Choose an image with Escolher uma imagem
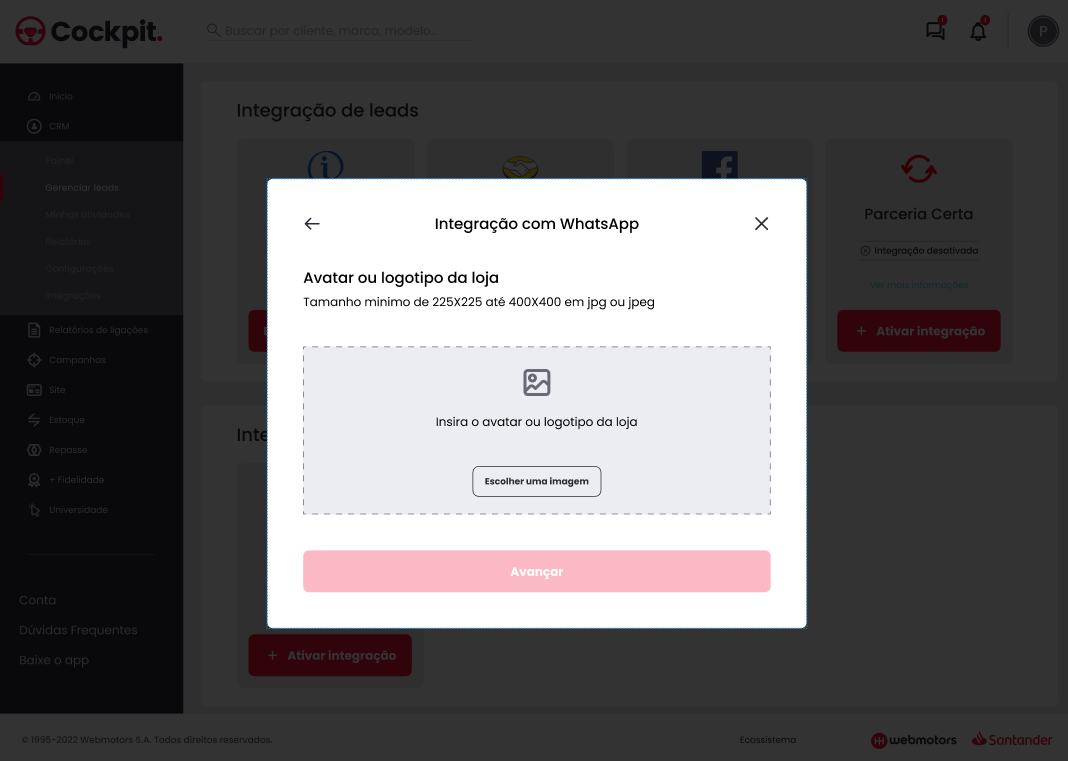Viewport: 1068px width, 761px height. (x=537, y=481)
